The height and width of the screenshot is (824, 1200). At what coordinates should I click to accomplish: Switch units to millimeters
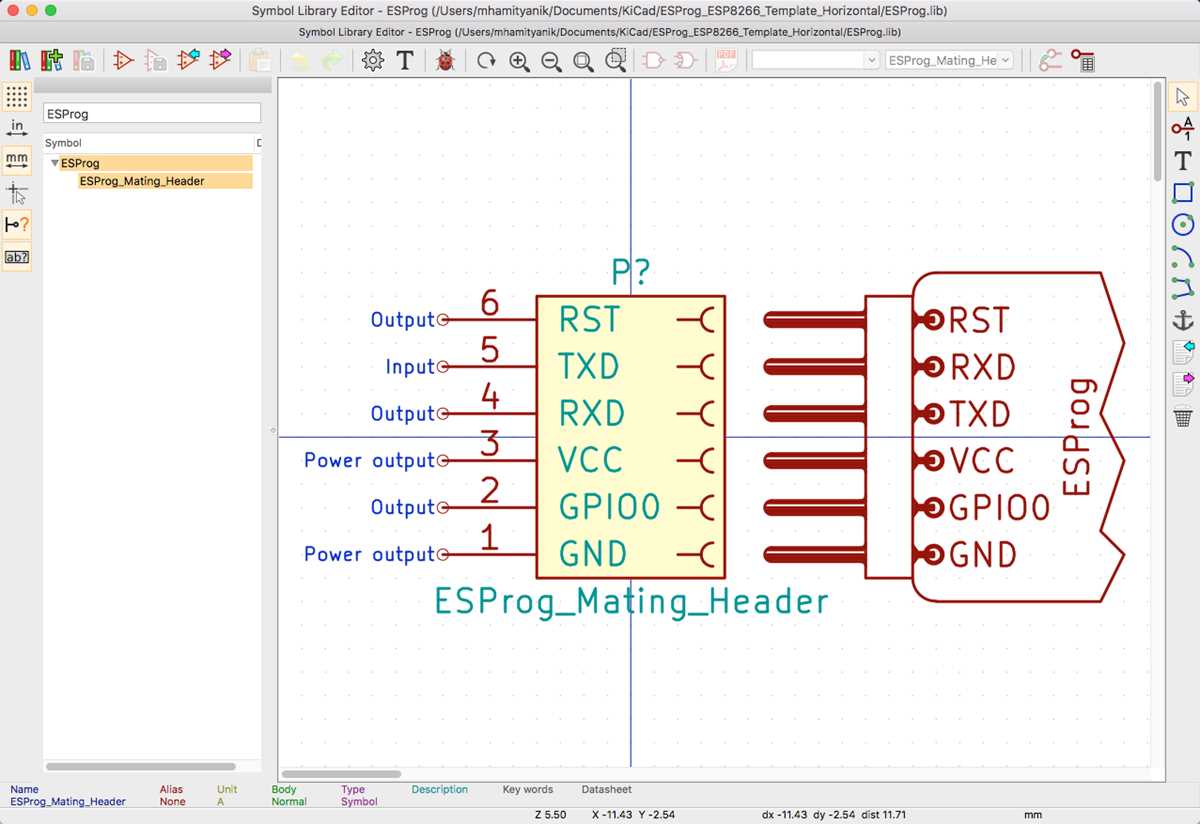pyautogui.click(x=17, y=160)
